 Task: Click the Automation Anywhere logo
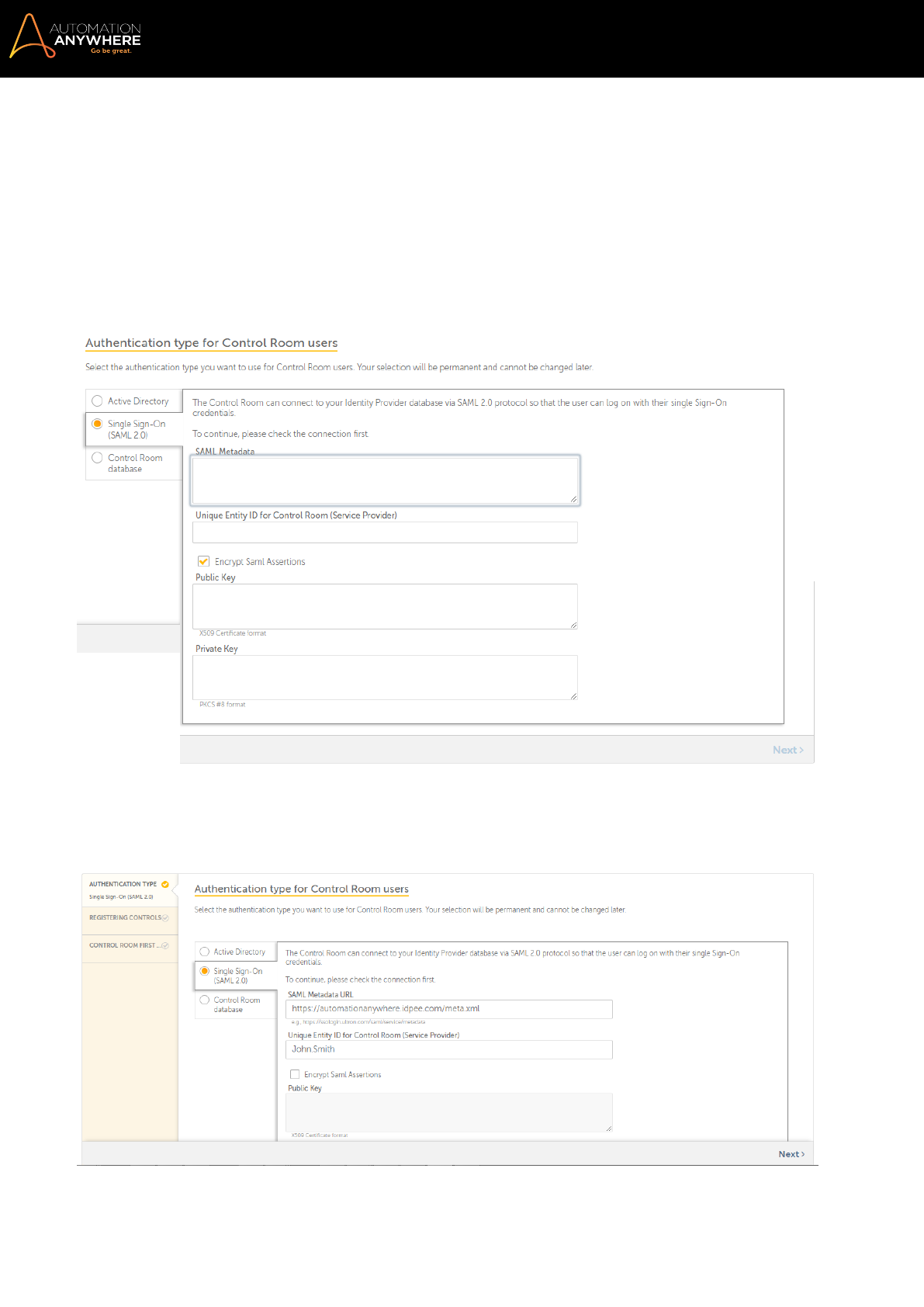(75, 36)
